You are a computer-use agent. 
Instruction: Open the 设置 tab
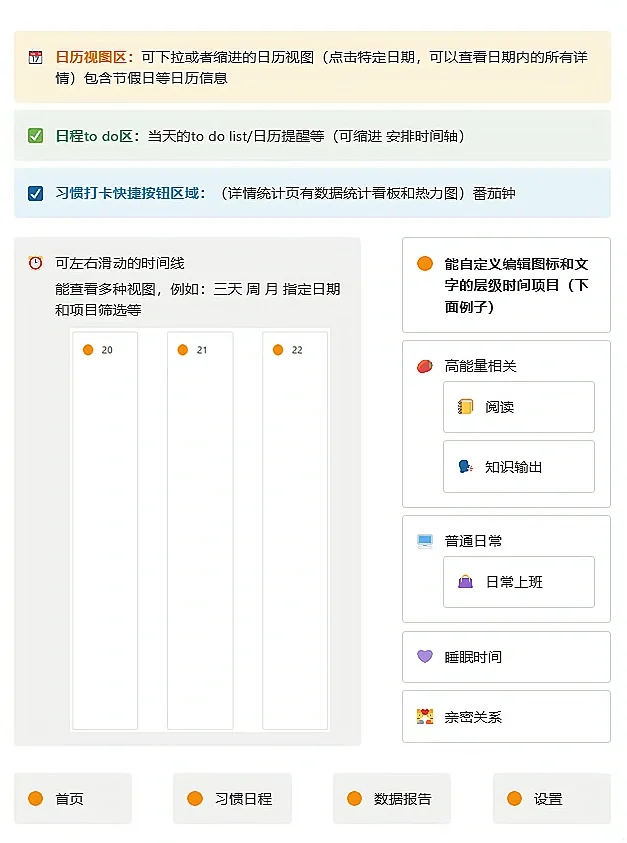pyautogui.click(x=552, y=798)
